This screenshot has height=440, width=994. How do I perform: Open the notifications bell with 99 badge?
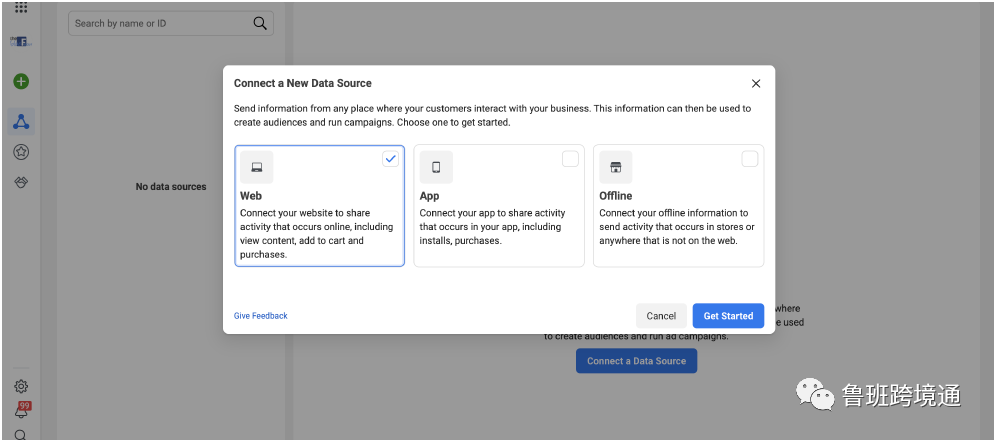tap(22, 410)
